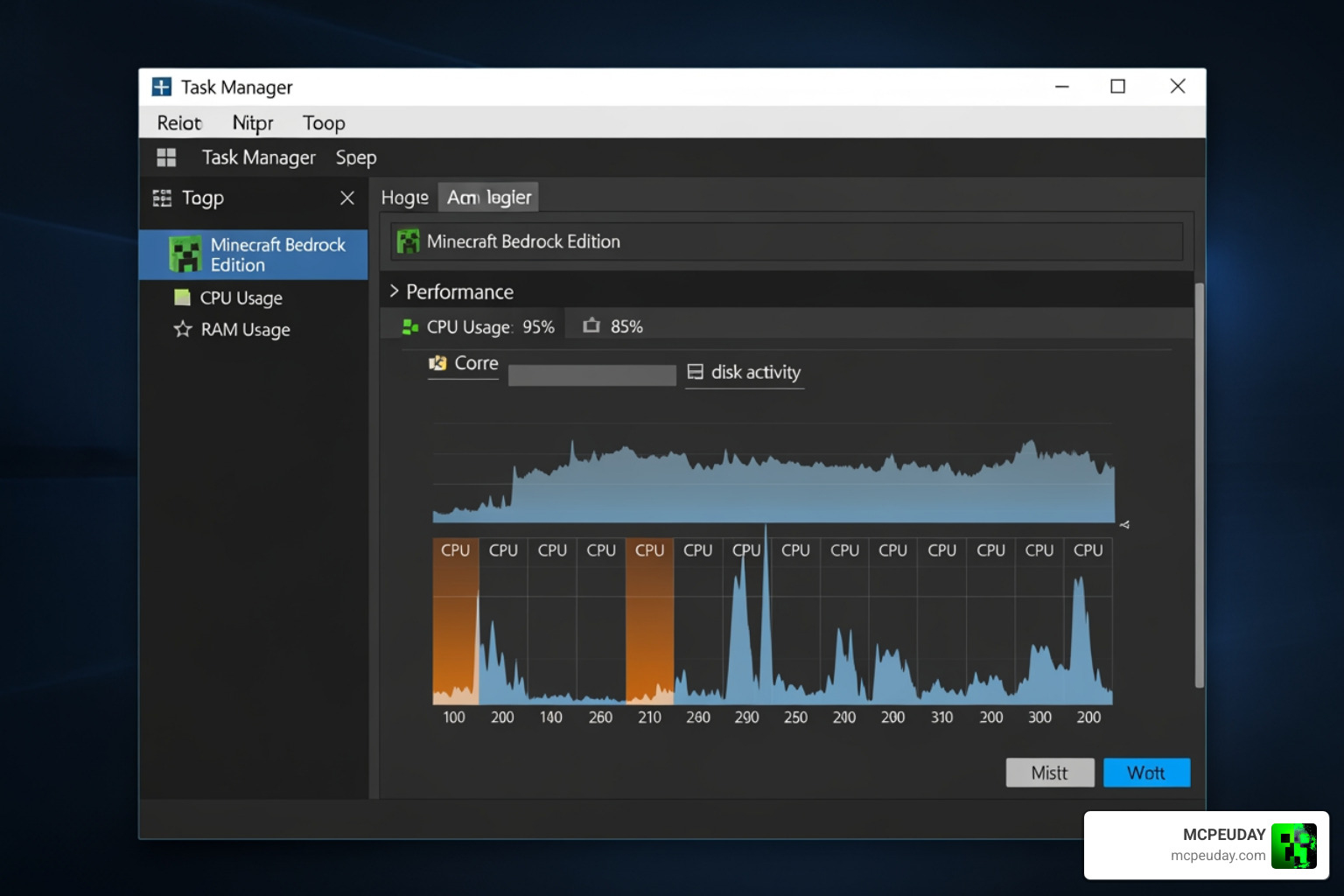Click the core value 300
1344x896 pixels.
coord(1039,717)
